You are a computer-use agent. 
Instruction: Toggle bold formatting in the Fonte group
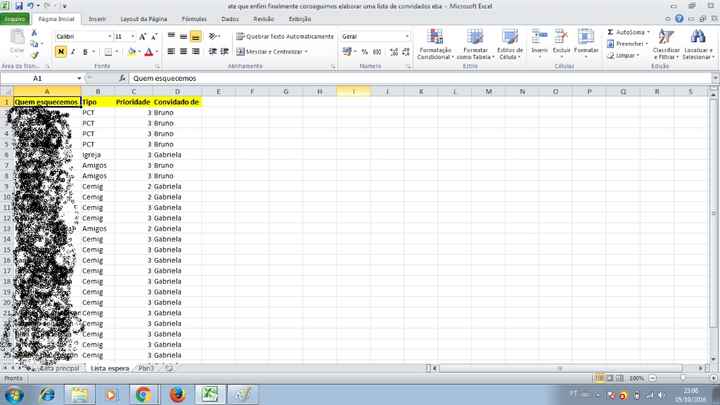click(61, 52)
